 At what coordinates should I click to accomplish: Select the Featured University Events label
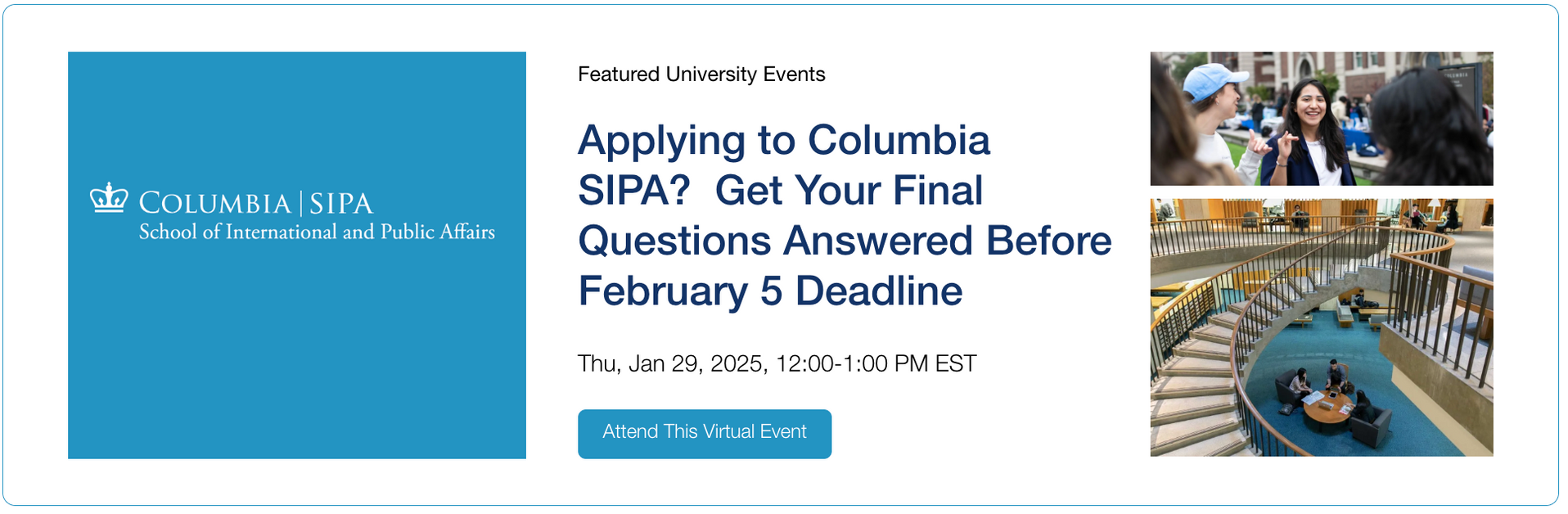(x=701, y=74)
